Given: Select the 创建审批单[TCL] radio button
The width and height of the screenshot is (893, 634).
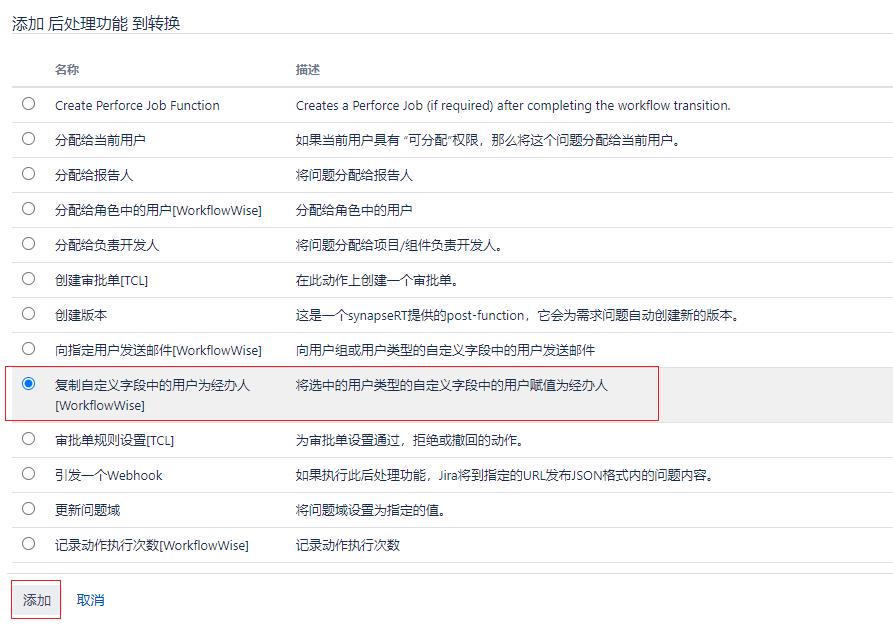Looking at the screenshot, I should pos(28,279).
